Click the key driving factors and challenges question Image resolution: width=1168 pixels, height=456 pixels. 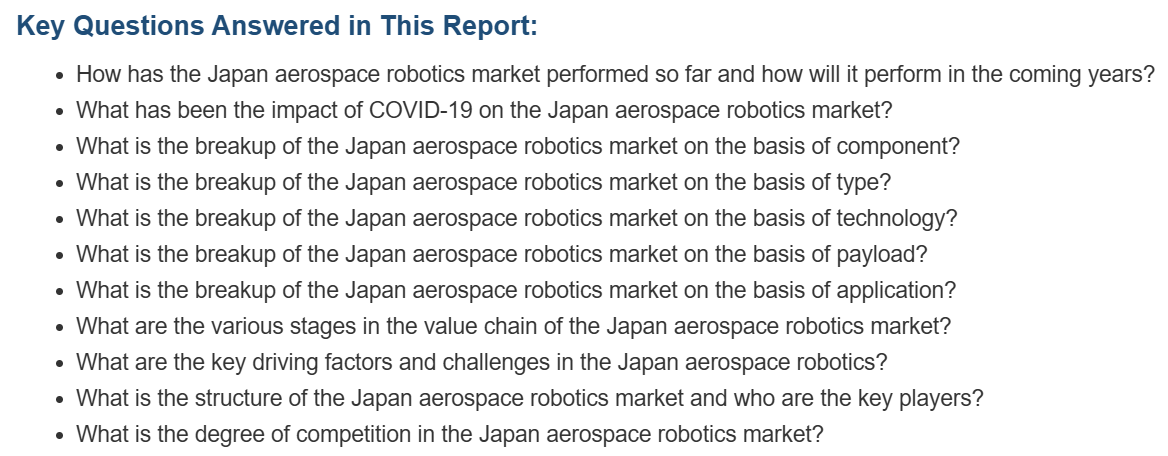[x=482, y=362]
